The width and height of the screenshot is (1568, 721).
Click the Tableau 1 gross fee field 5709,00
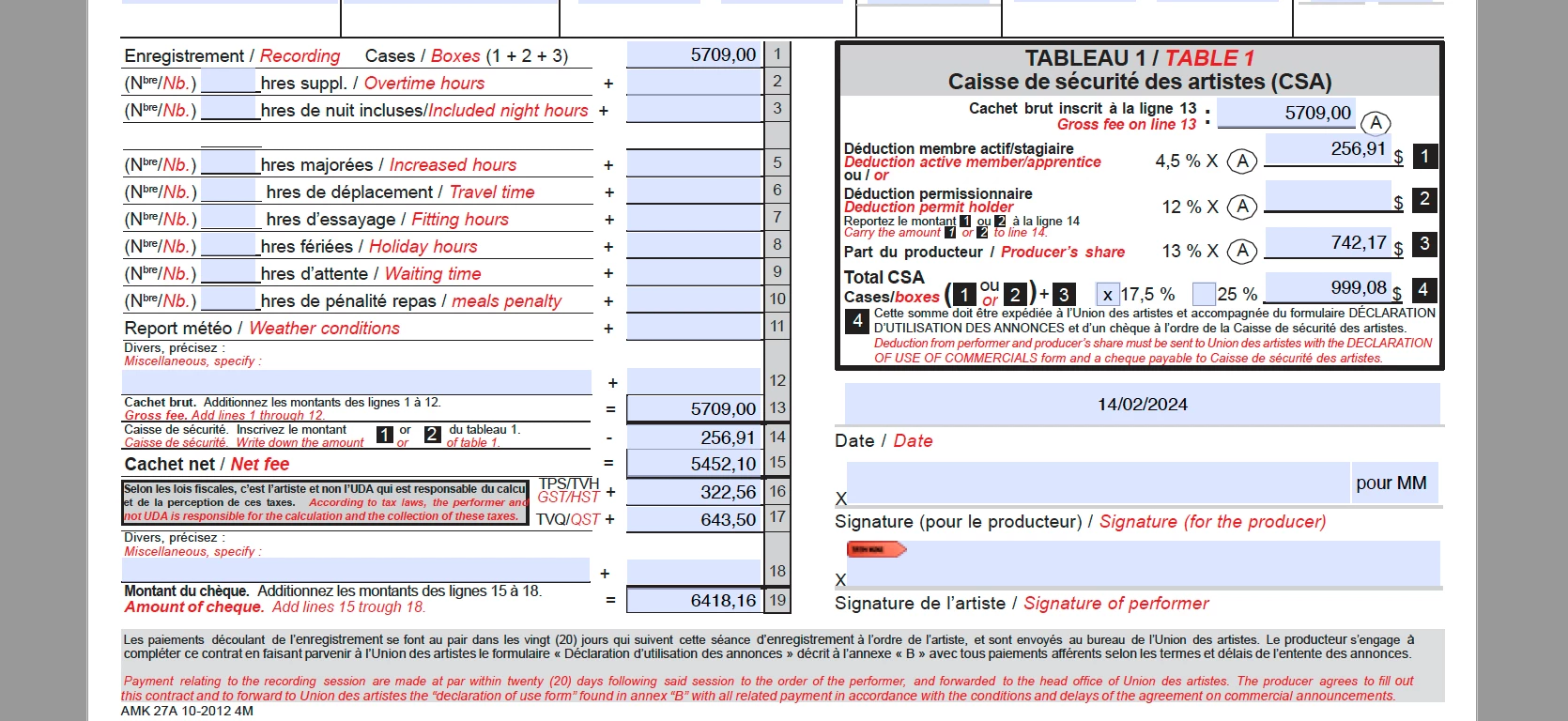coord(1286,113)
